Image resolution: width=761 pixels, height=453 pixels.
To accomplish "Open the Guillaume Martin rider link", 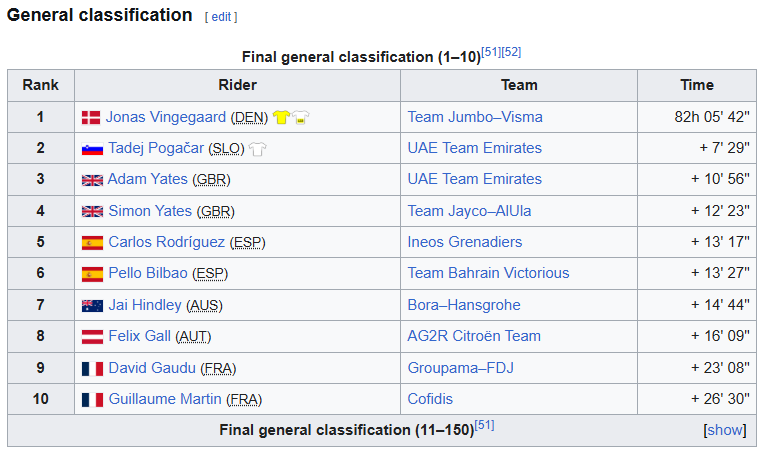I will point(165,399).
